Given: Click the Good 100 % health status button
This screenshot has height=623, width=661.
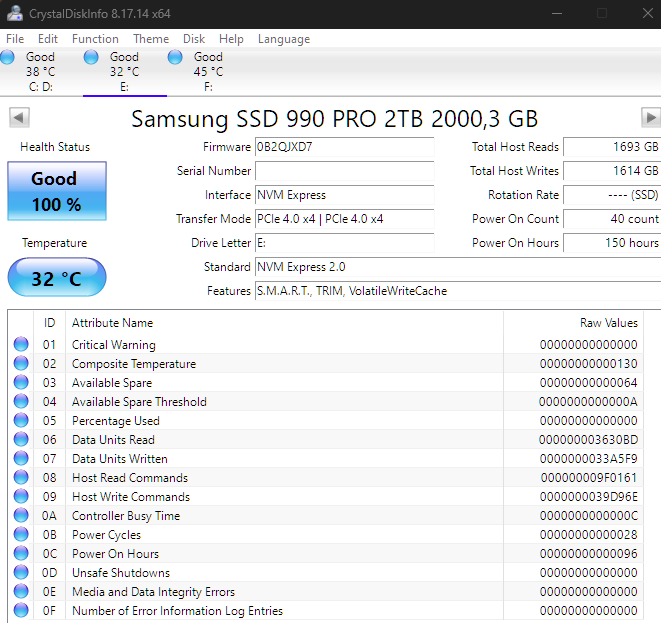Looking at the screenshot, I should [57, 191].
